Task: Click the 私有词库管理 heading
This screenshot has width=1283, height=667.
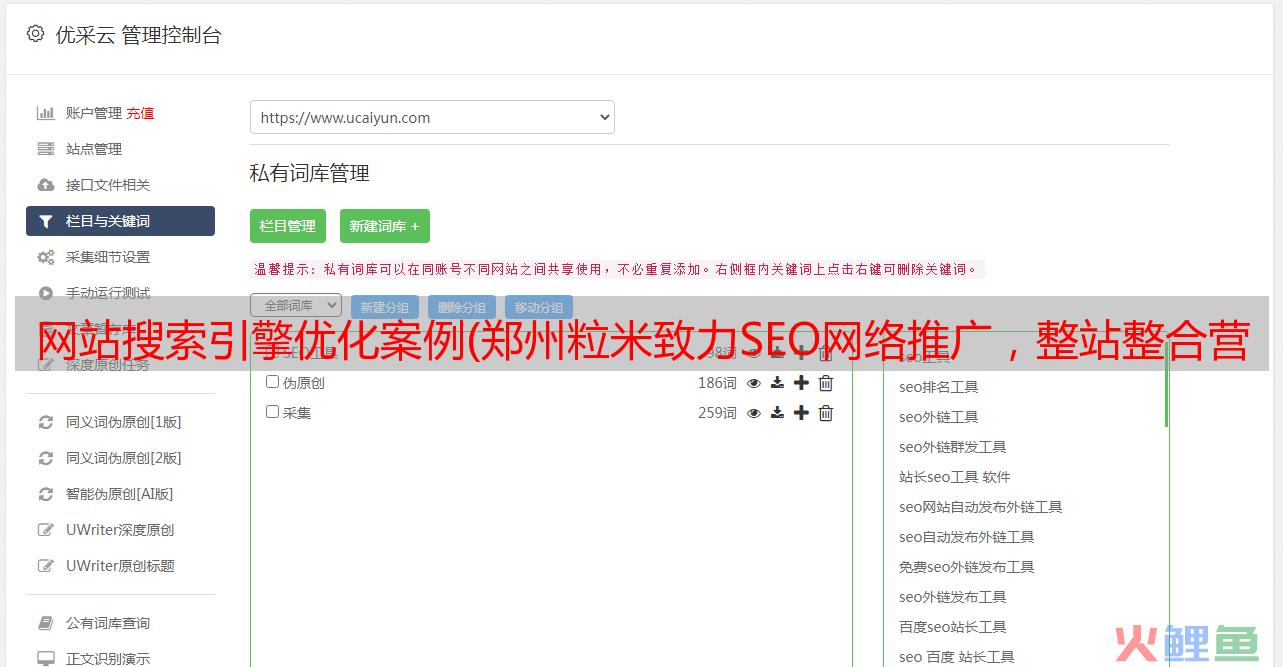Action: click(x=310, y=173)
